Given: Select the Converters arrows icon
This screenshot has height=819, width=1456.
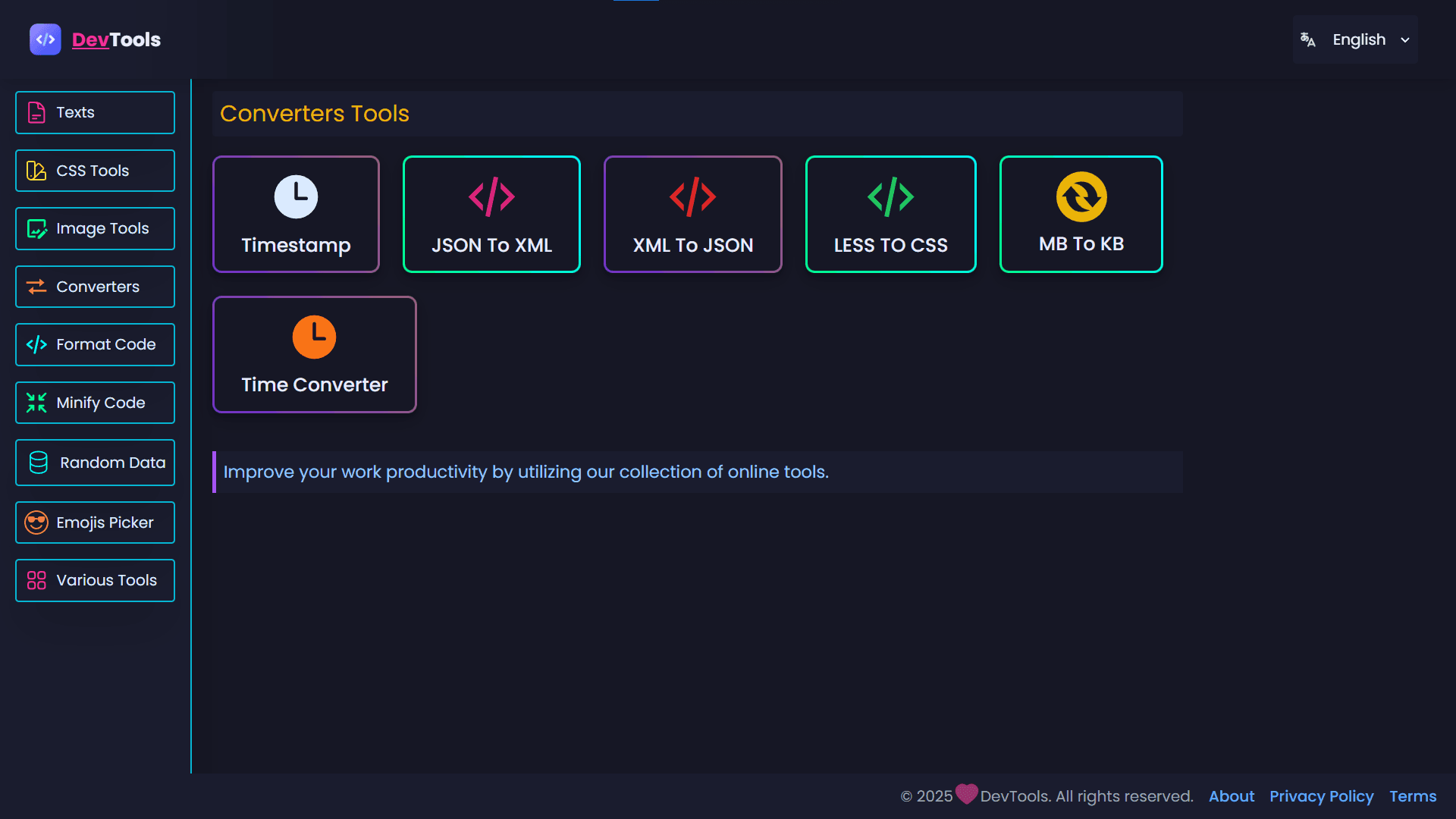Looking at the screenshot, I should [36, 287].
